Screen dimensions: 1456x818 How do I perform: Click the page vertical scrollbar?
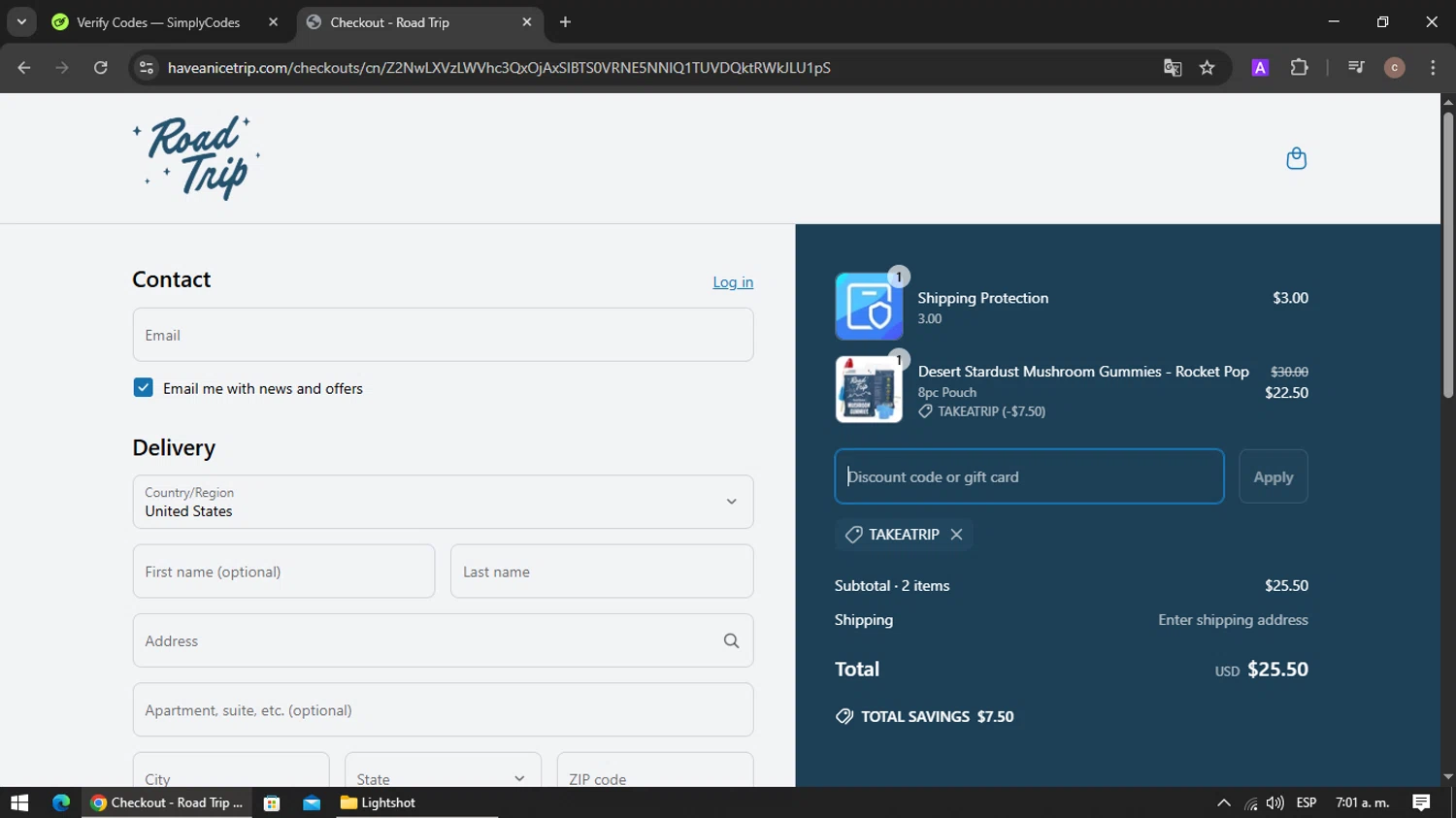click(1448, 257)
